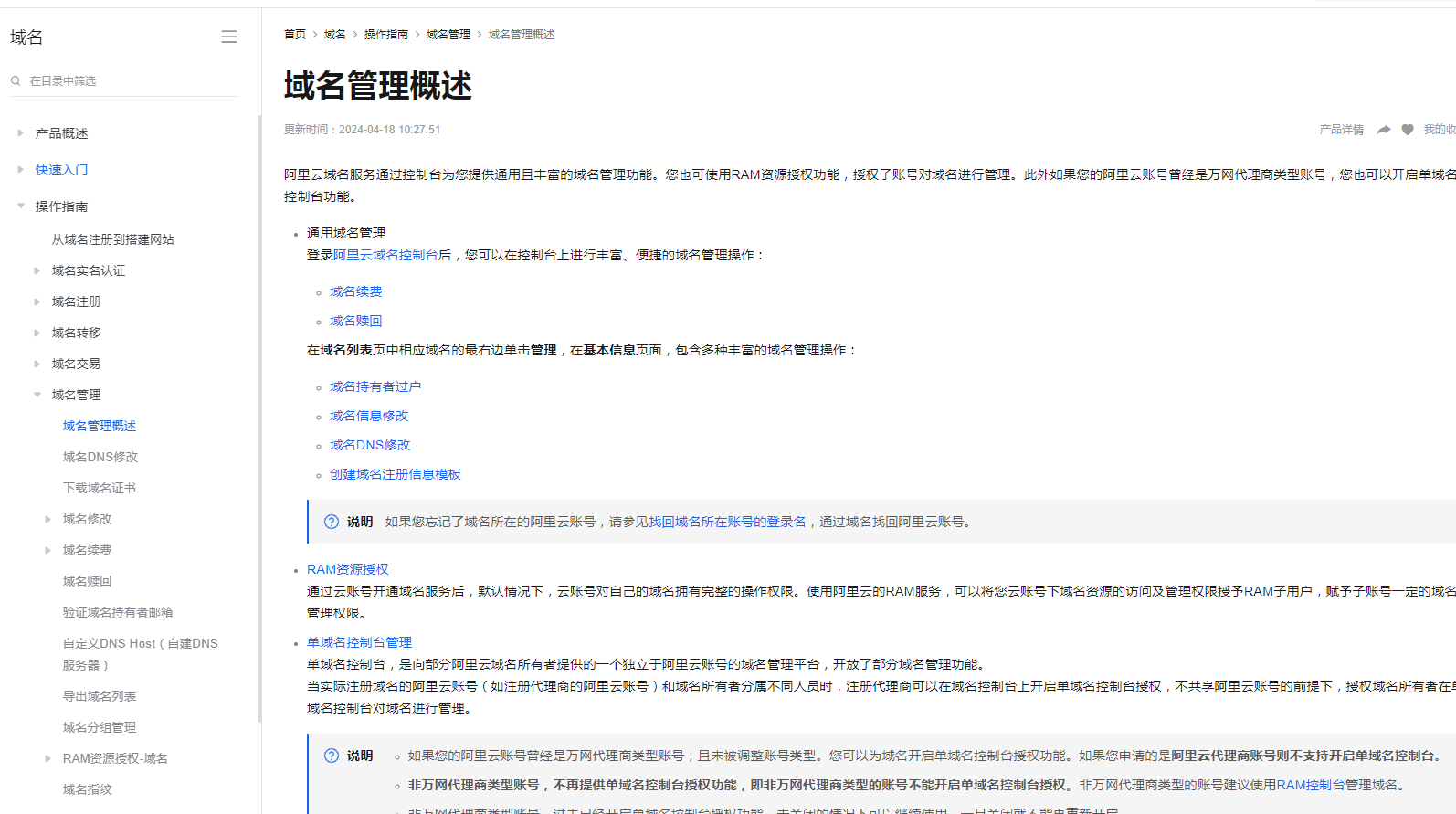The width and height of the screenshot is (1456, 814).
Task: Collapse the 域名管理 node arrow
Action: 37,395
